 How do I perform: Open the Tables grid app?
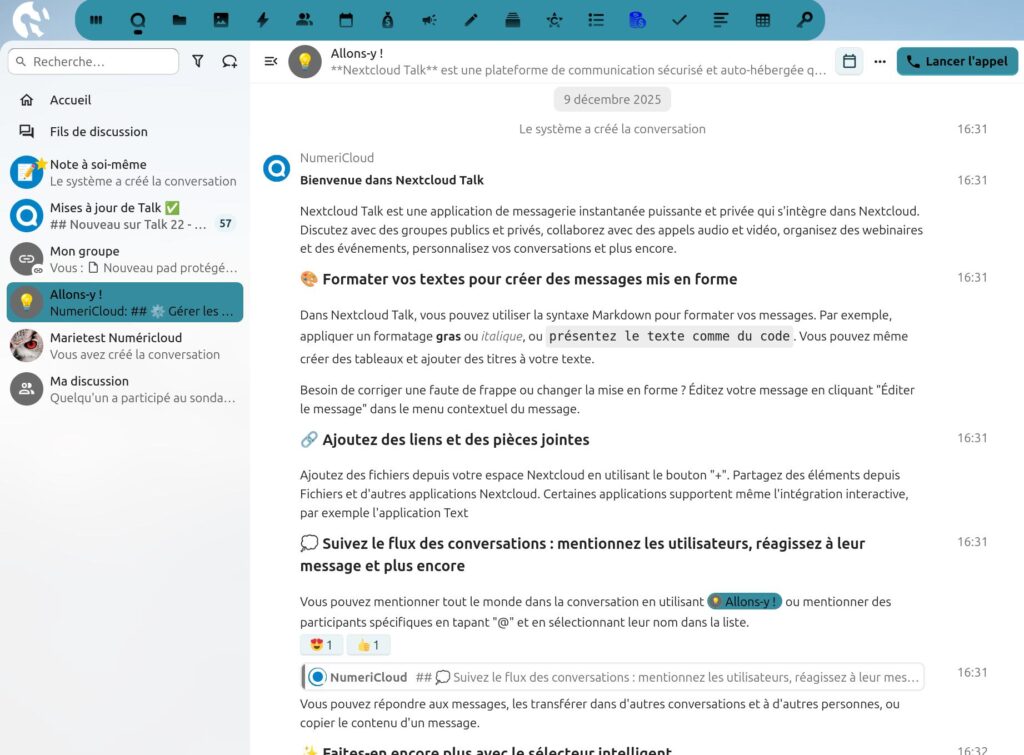762,20
